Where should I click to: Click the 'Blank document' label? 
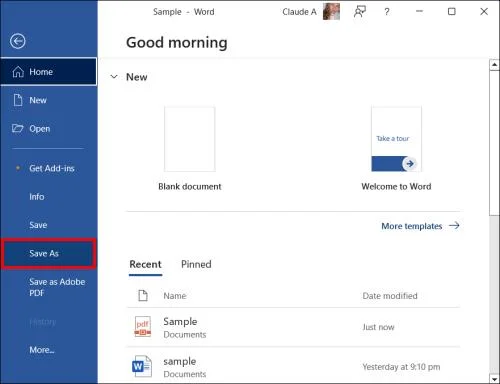[x=190, y=186]
